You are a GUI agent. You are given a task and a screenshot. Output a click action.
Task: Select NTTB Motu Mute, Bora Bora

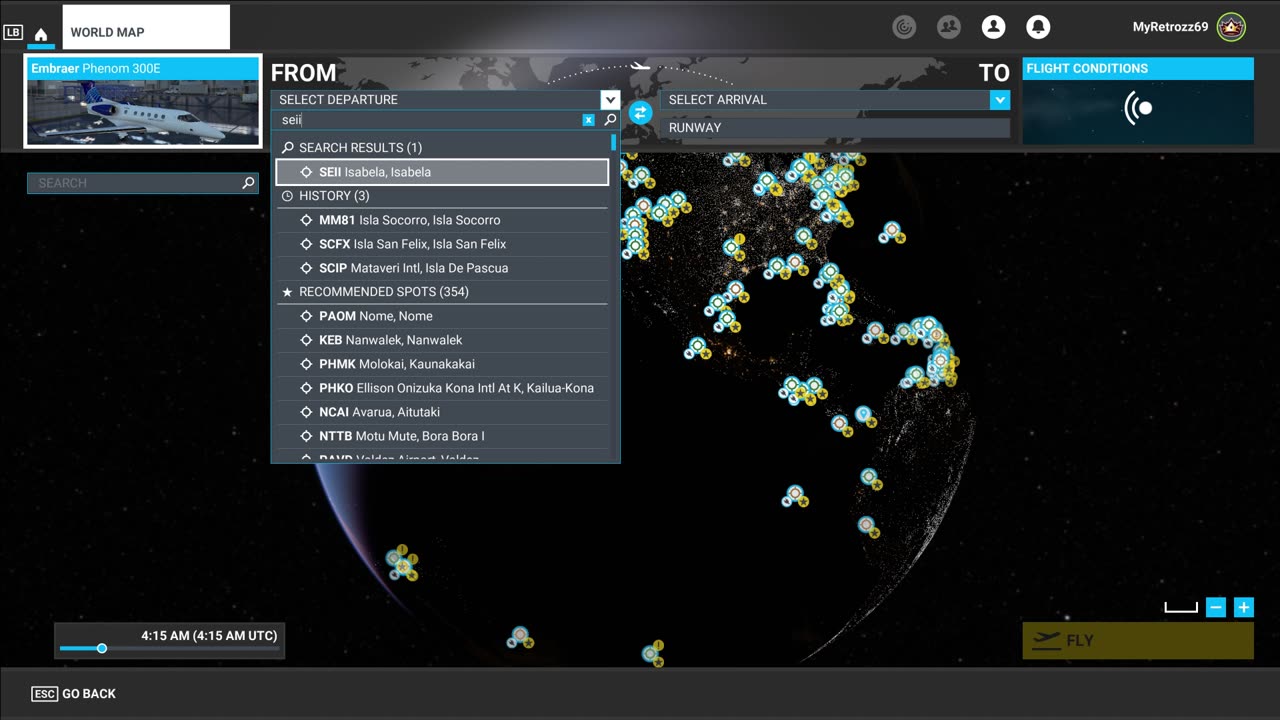(x=442, y=436)
